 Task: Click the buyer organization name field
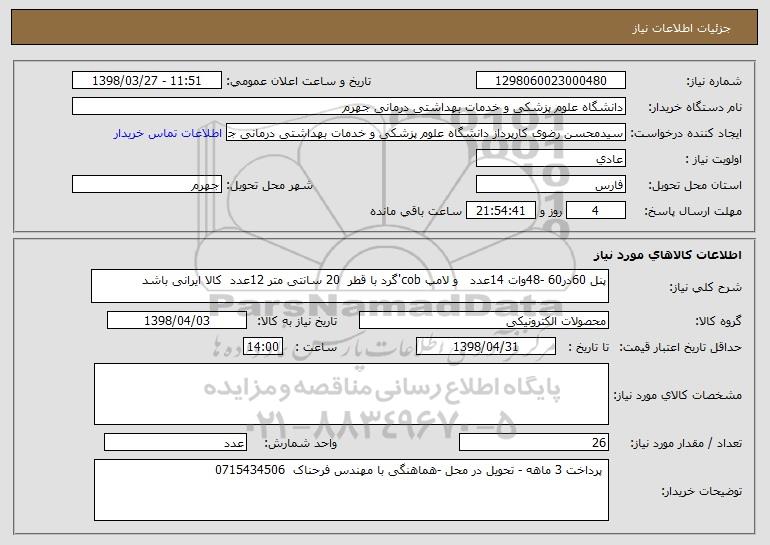349,107
